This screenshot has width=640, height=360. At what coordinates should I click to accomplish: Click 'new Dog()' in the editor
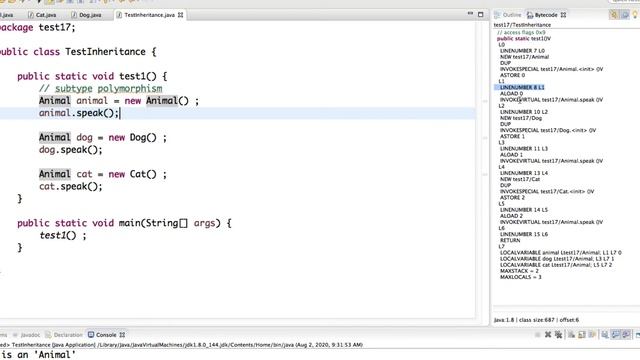coord(133,138)
